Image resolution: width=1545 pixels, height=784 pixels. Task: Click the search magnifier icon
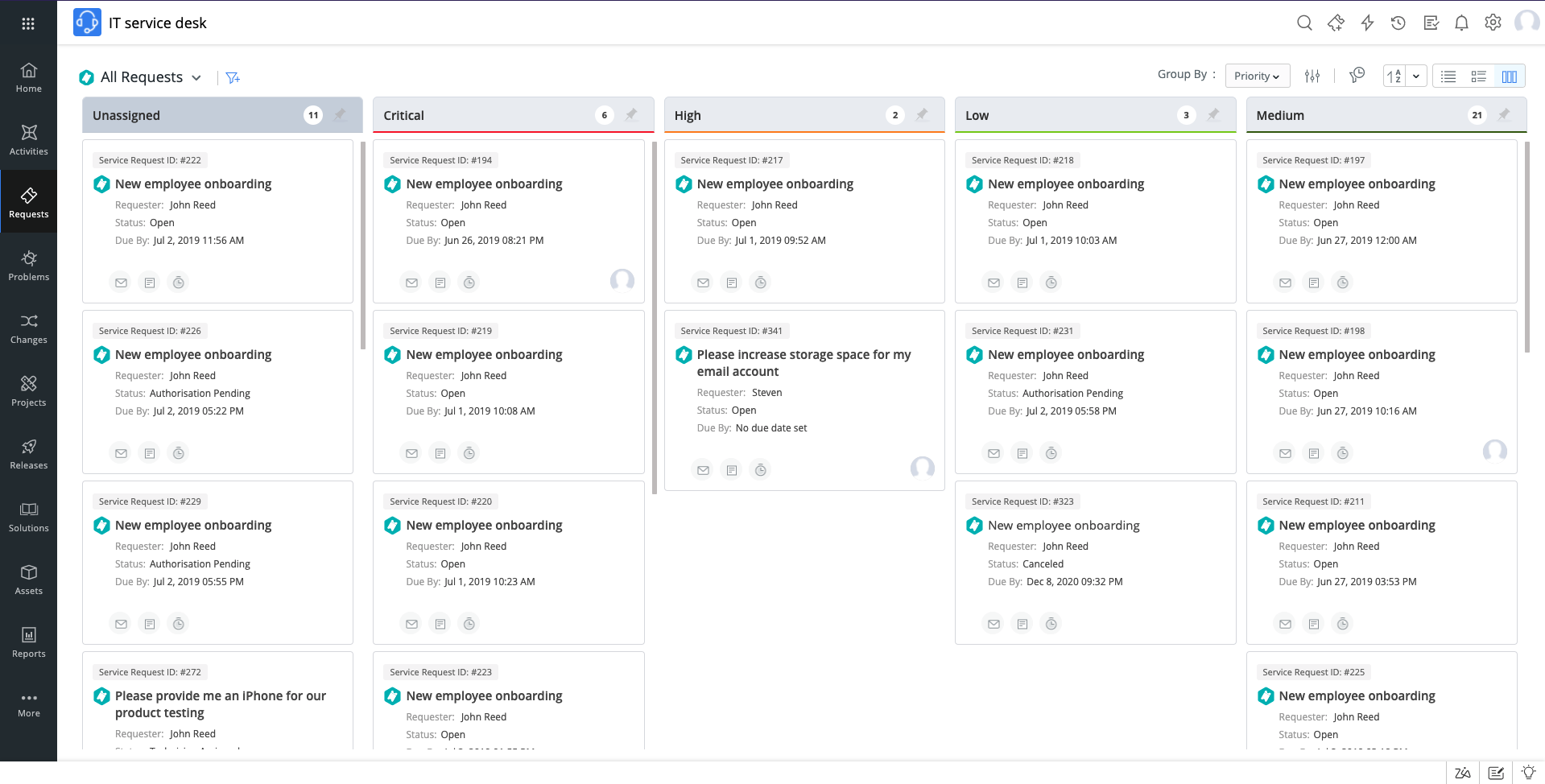(1304, 23)
